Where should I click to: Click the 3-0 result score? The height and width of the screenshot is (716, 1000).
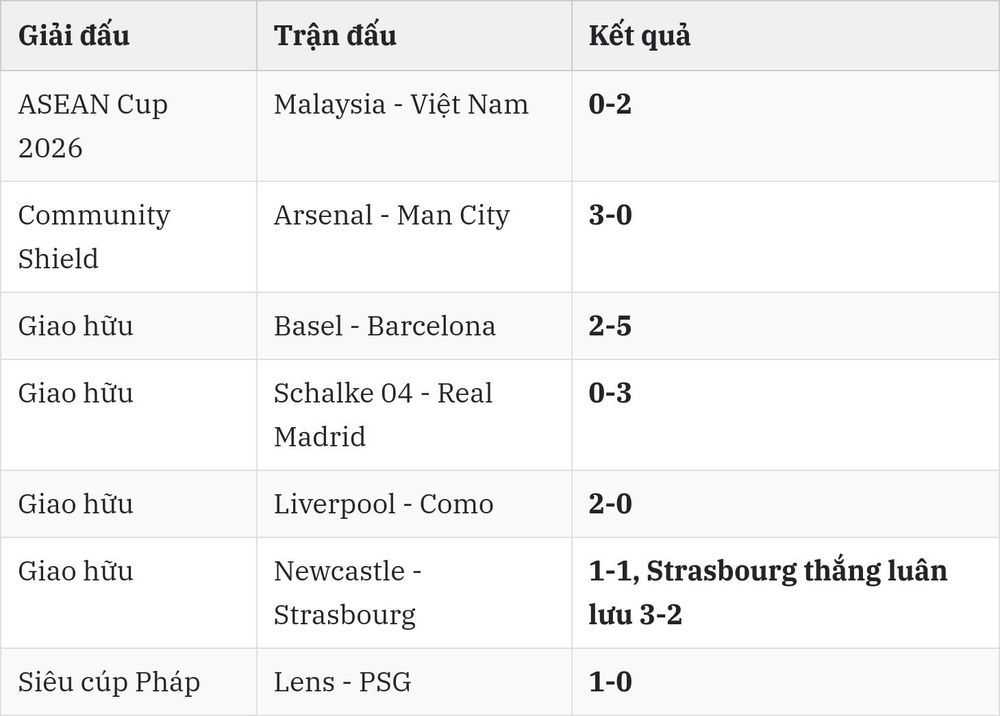click(x=610, y=215)
